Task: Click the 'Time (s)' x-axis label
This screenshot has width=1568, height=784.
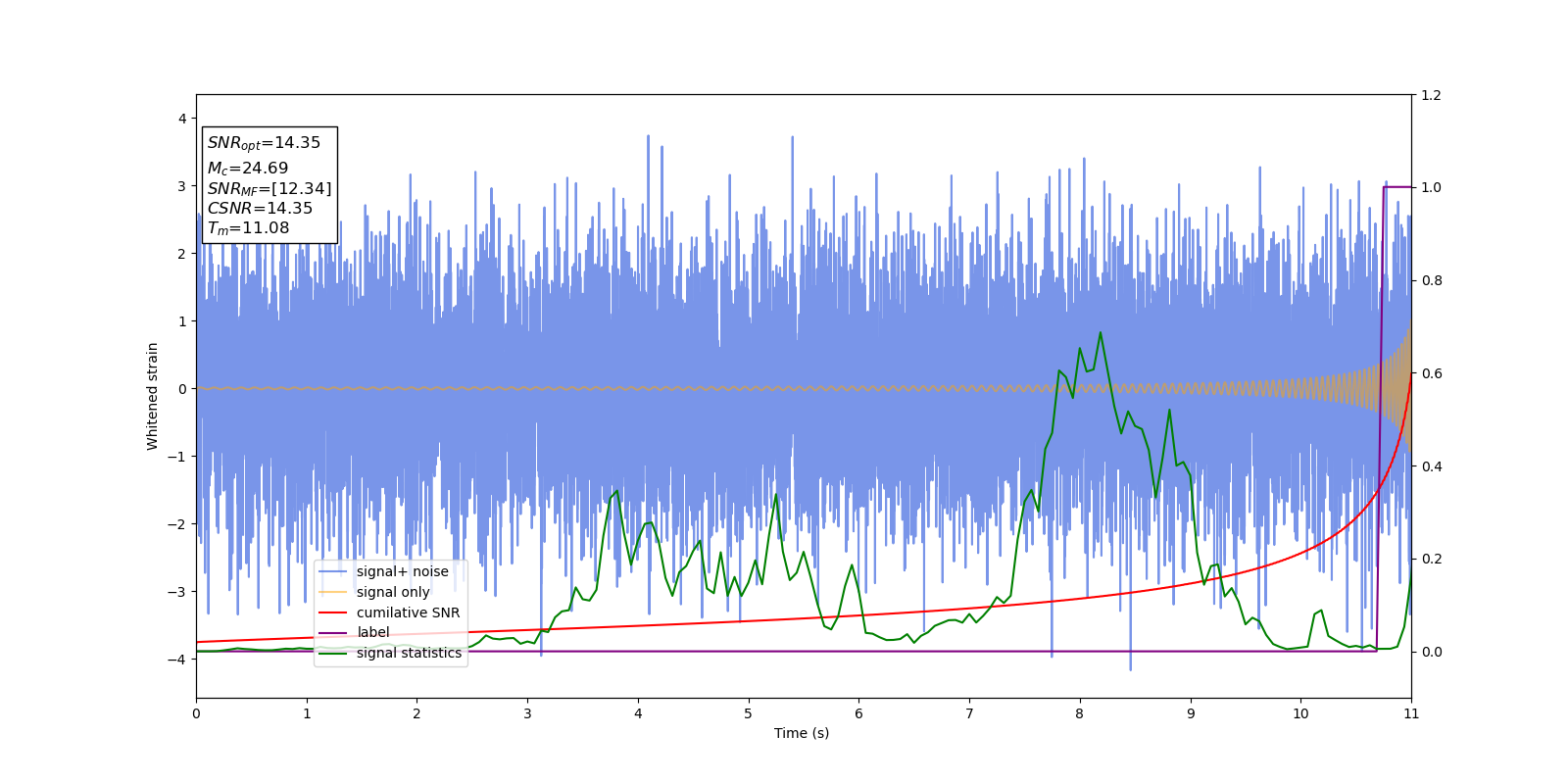Action: click(x=802, y=733)
